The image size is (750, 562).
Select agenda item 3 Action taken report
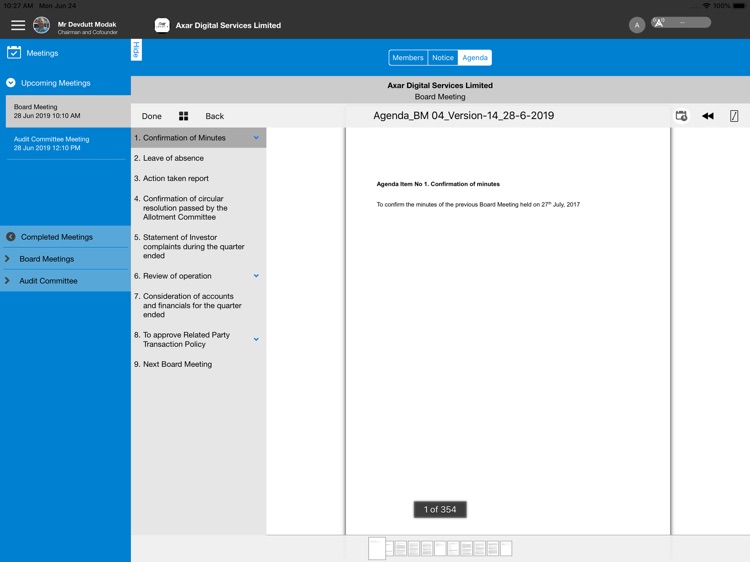199,178
